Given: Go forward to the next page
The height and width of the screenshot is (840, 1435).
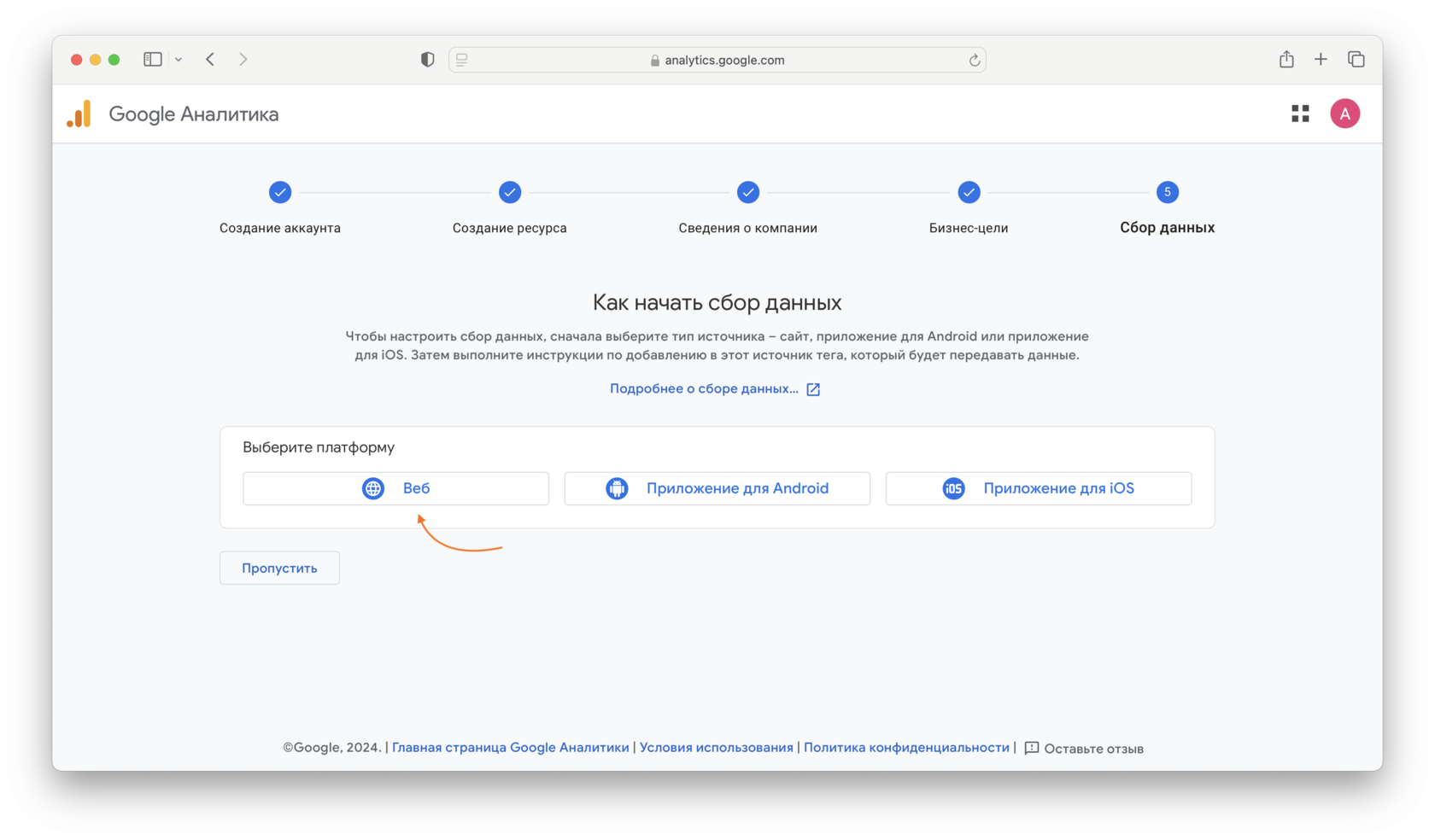Looking at the screenshot, I should (243, 59).
